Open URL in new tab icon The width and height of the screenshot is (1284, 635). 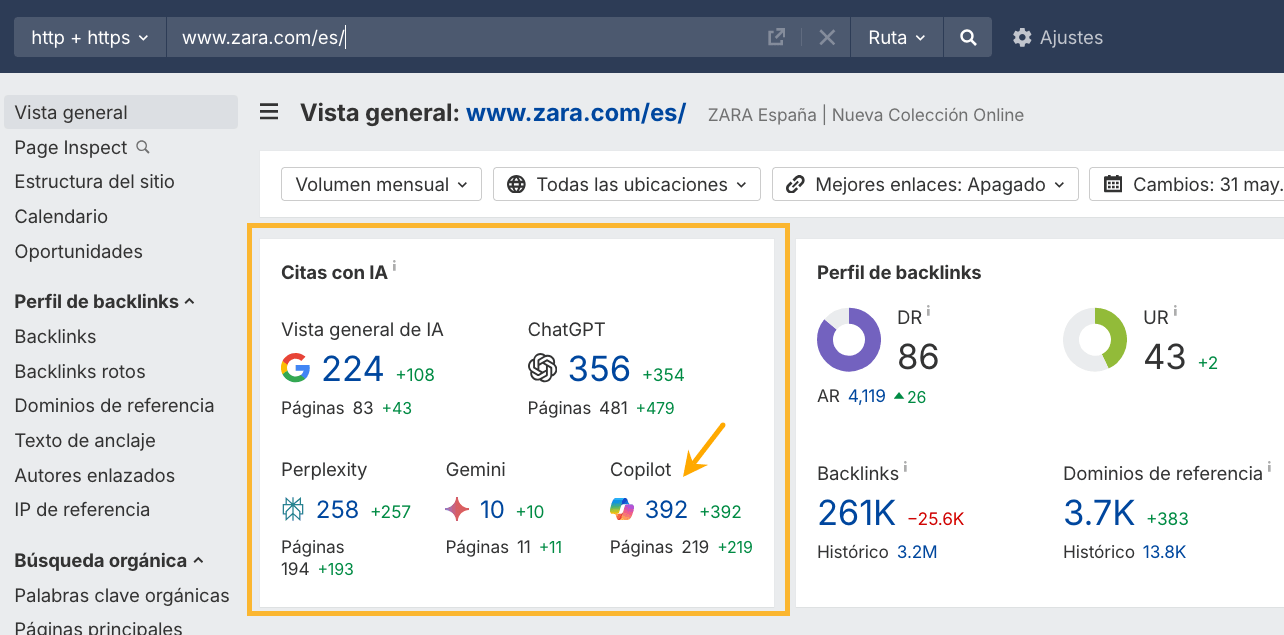point(776,37)
